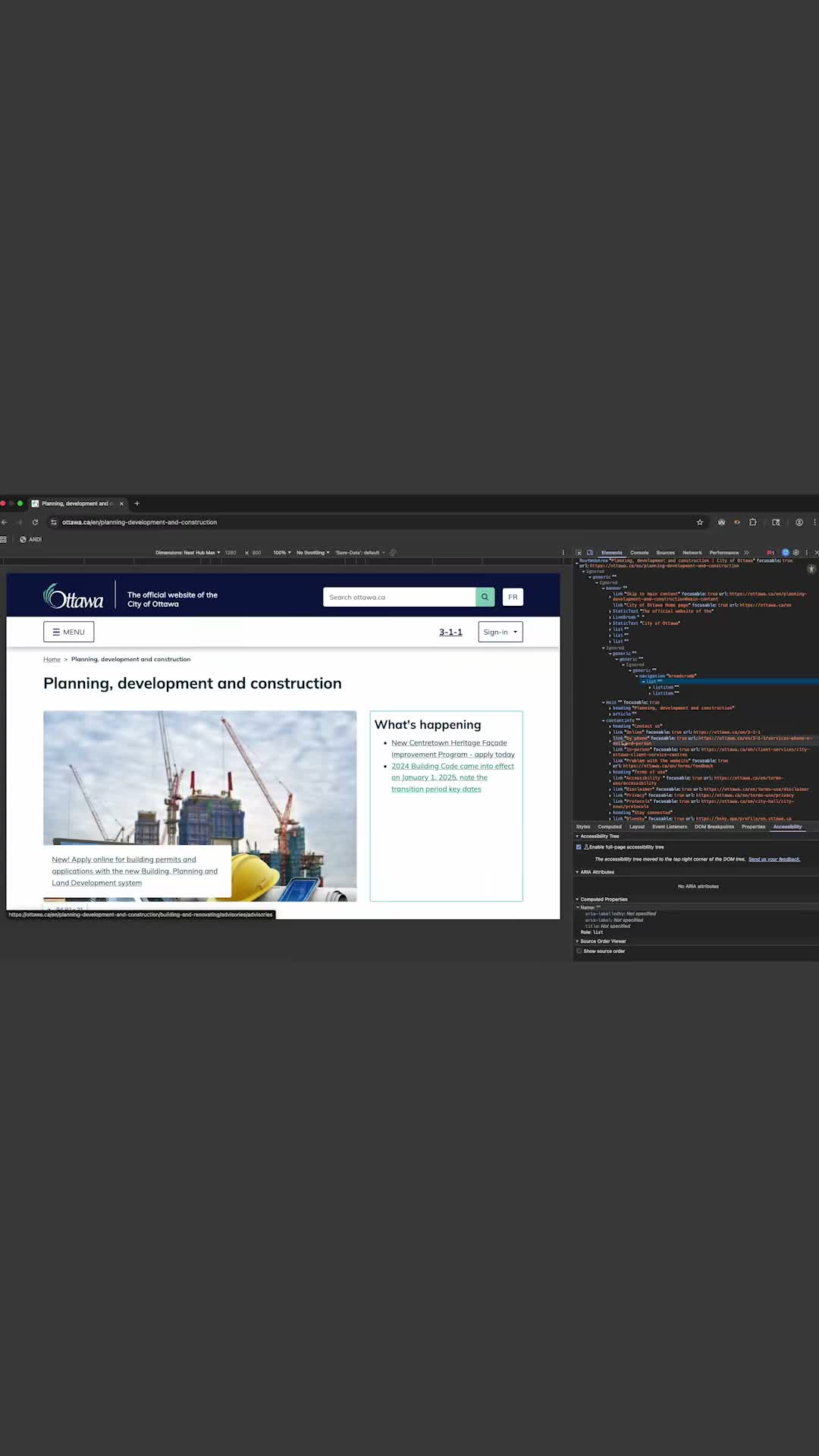Open a new tab with plus button
Viewport: 819px width, 1456px height.
(137, 504)
